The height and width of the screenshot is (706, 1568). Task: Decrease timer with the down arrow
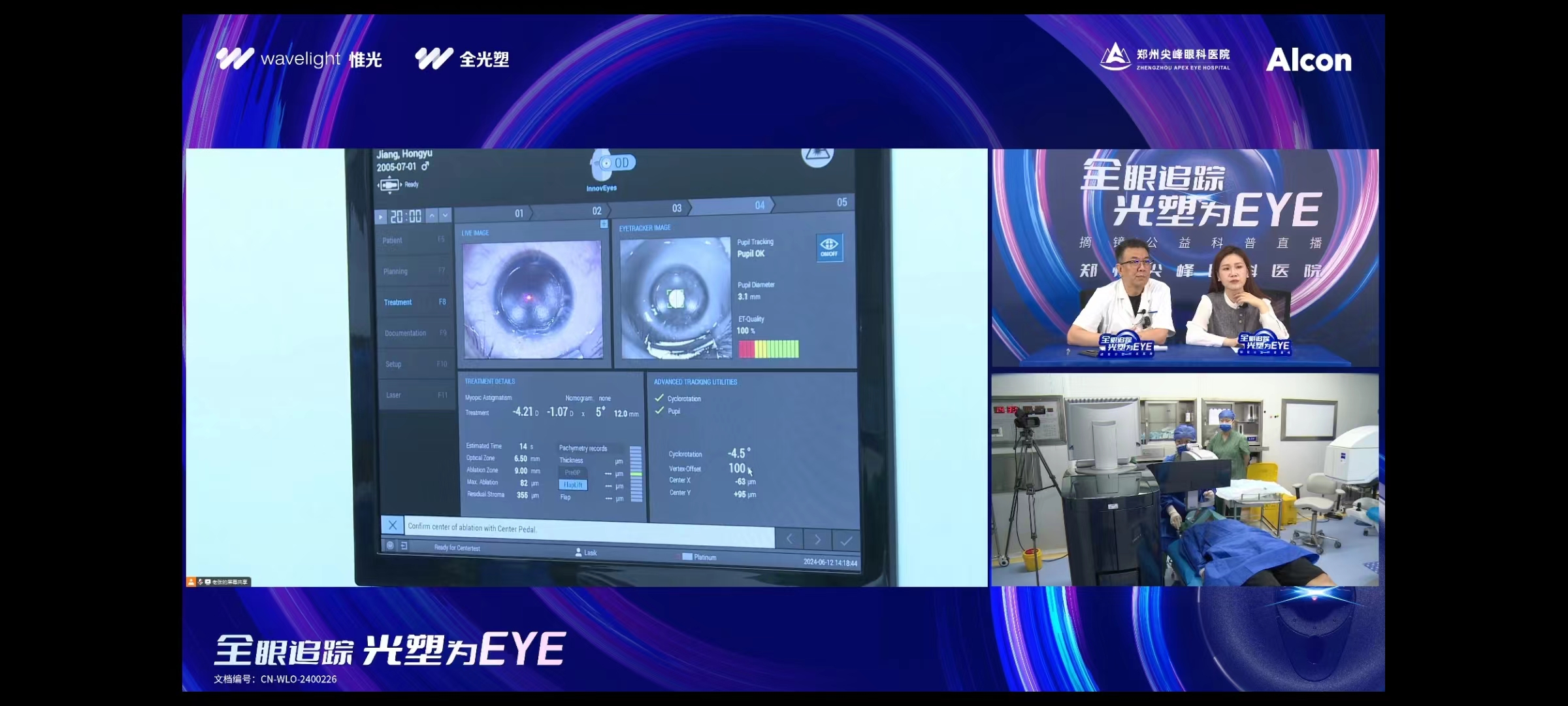click(x=445, y=215)
